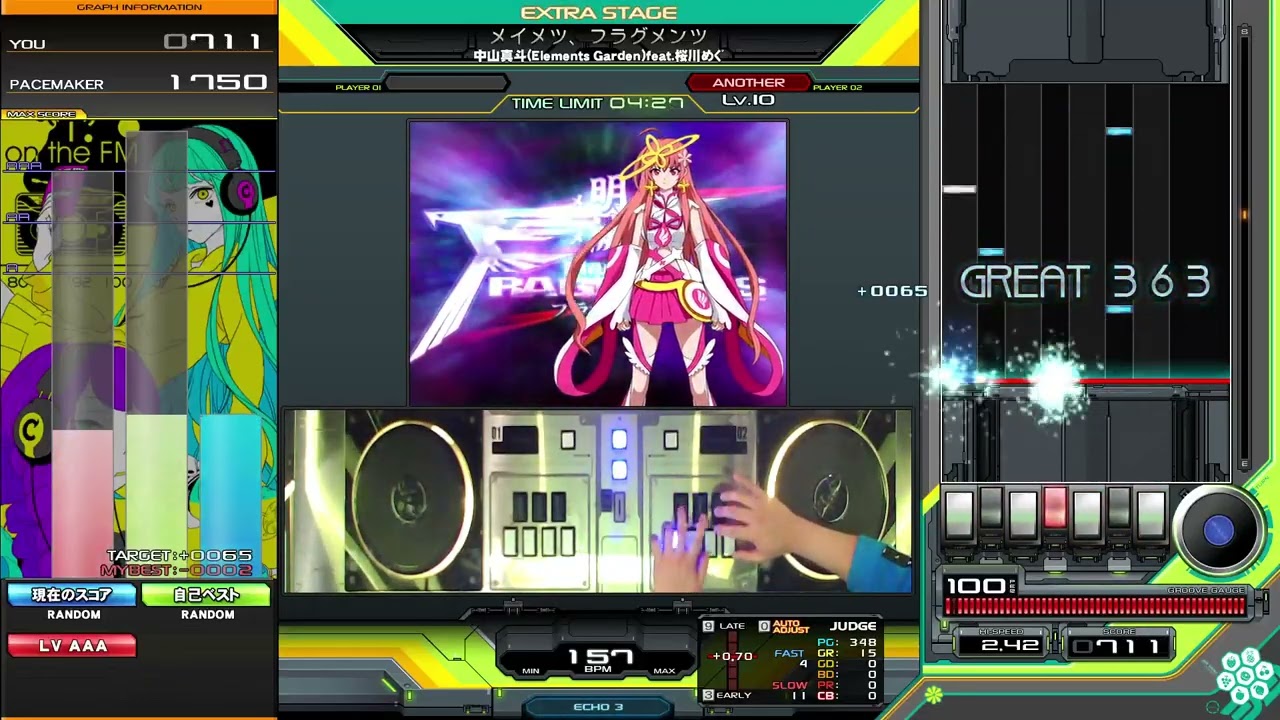Click the HI-SPEED 2.42 value

pyautogui.click(x=1009, y=647)
